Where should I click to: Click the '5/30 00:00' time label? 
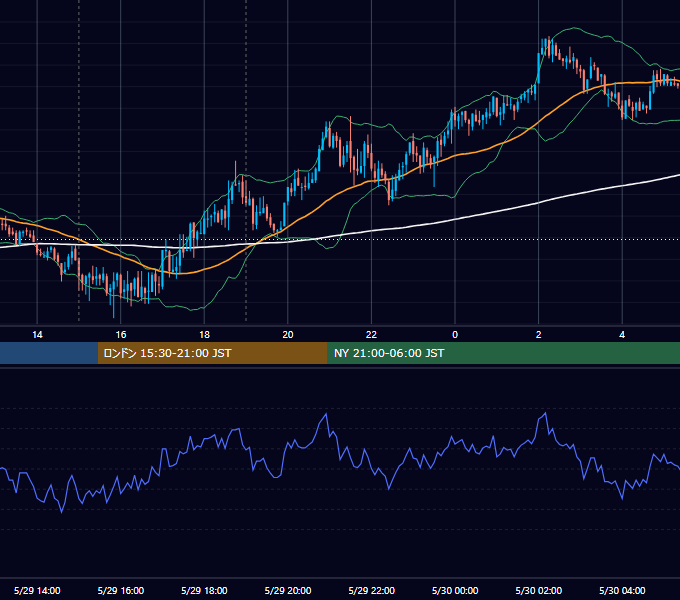455,590
